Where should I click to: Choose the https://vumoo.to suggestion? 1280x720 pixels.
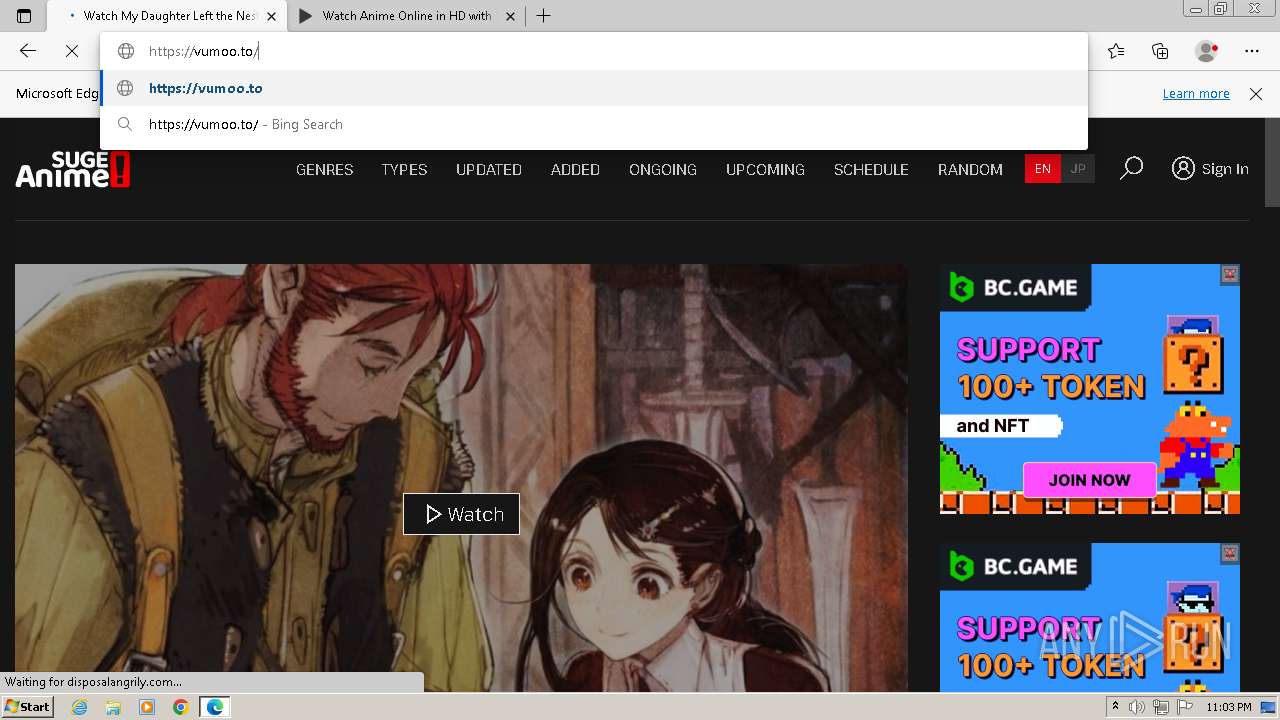click(x=594, y=88)
